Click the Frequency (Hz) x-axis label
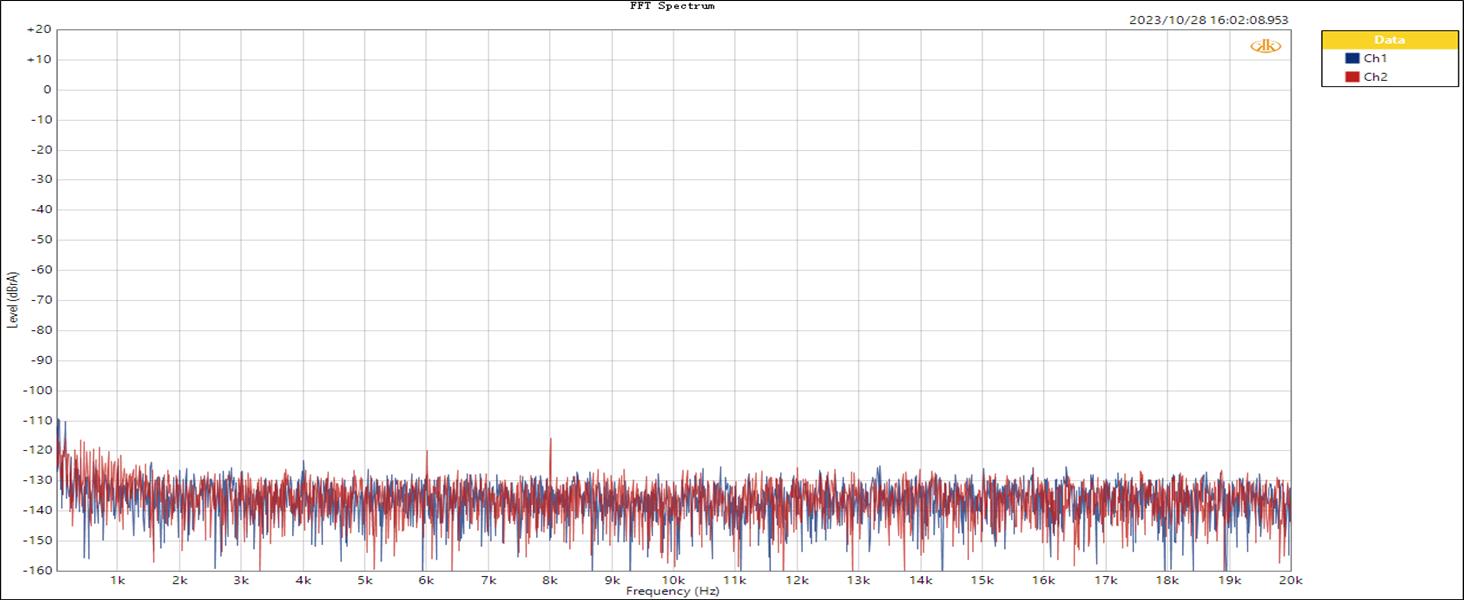 [672, 591]
